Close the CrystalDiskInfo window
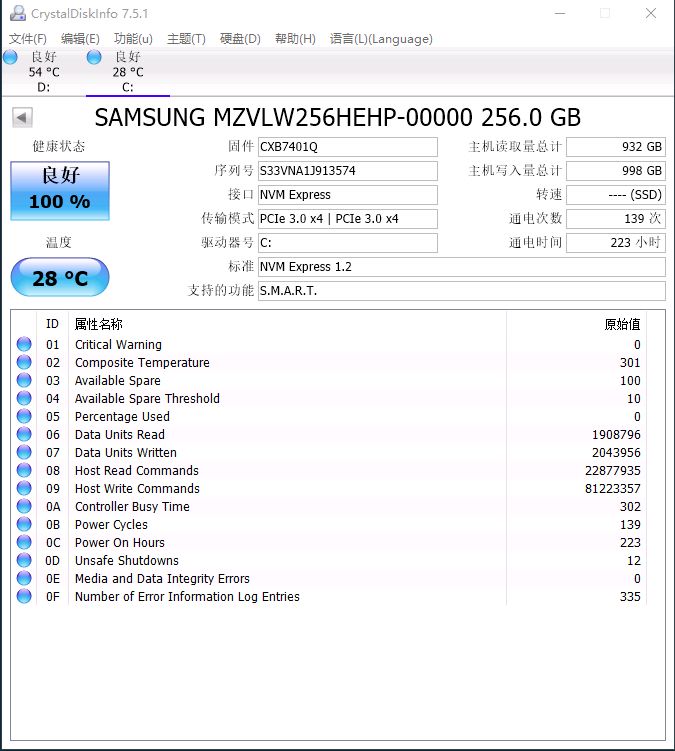 point(651,13)
